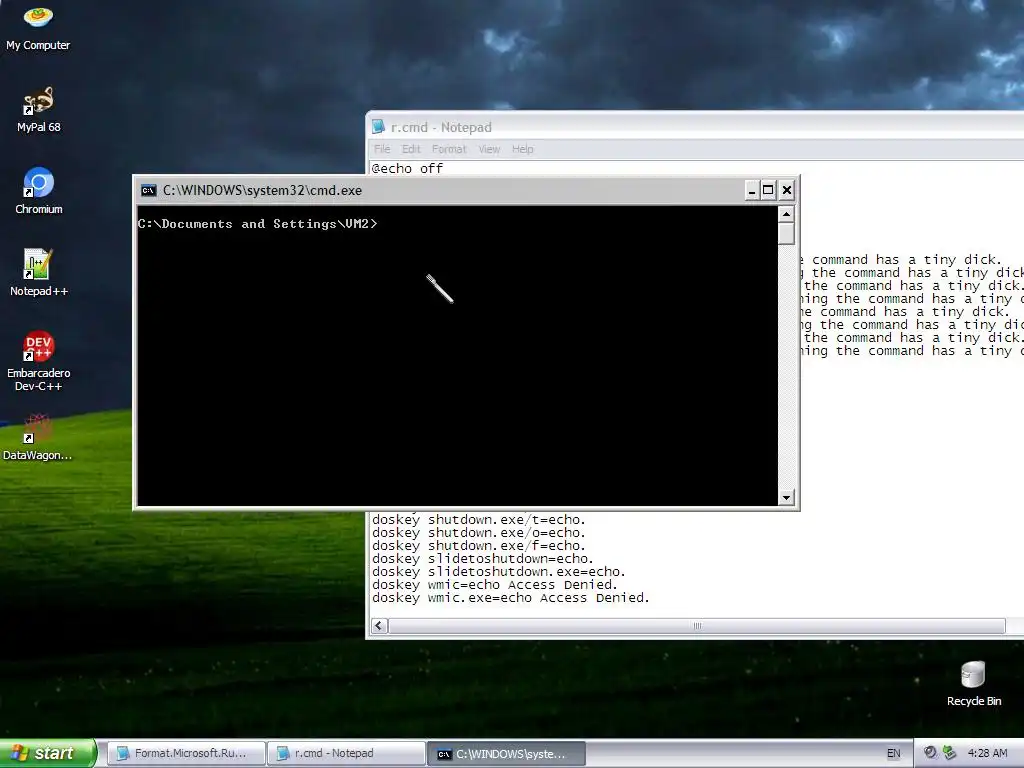Switch to Format.Microsoft.Ru taskbar button

(186, 753)
